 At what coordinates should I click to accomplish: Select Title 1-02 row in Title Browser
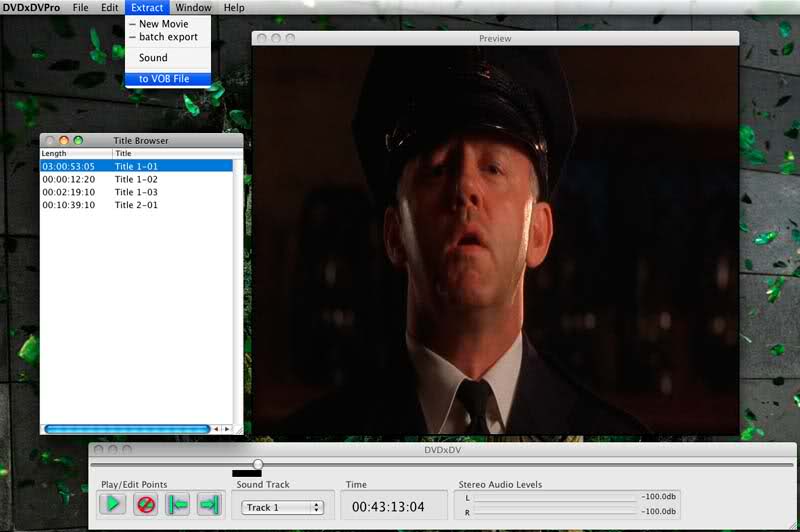pos(136,180)
